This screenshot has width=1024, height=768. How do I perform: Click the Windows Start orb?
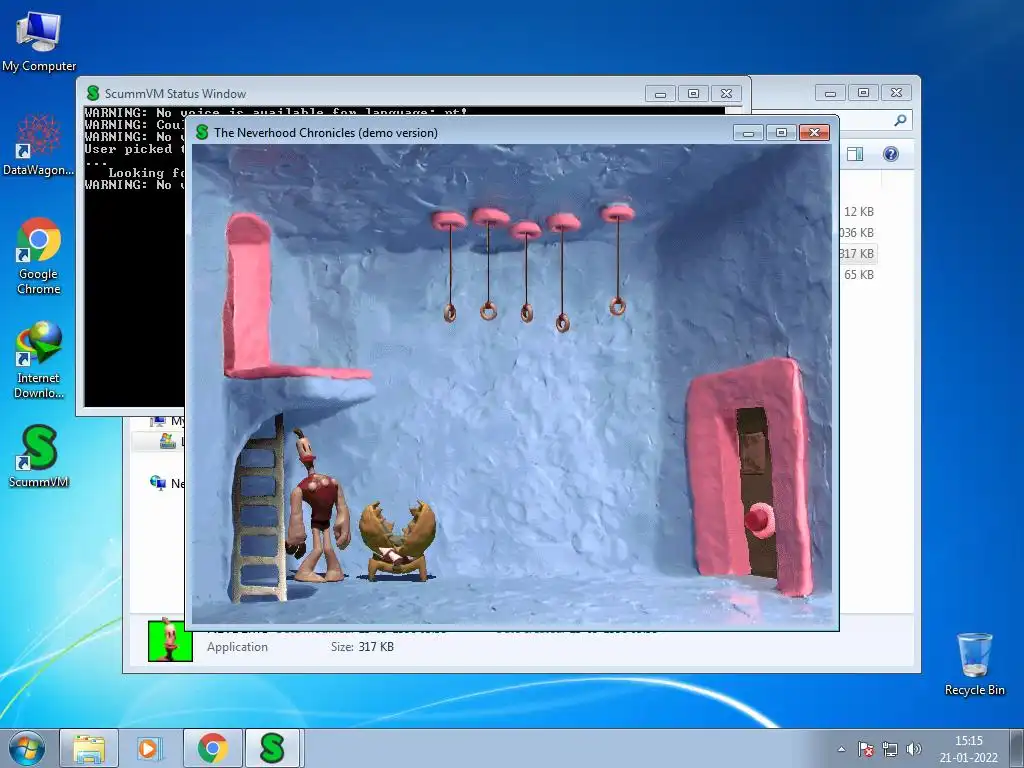pos(27,748)
